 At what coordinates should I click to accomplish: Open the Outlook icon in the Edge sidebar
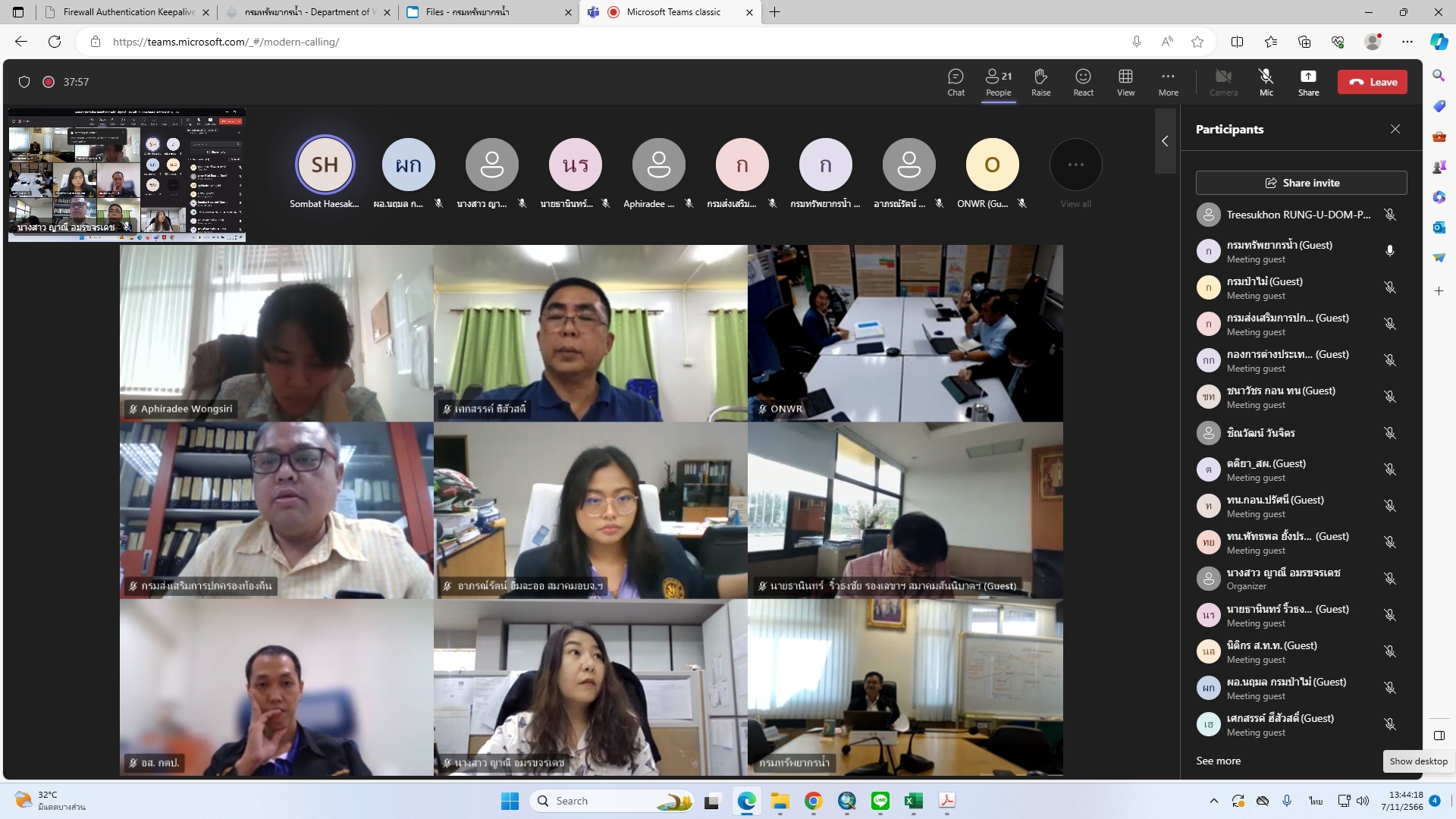pyautogui.click(x=1439, y=227)
